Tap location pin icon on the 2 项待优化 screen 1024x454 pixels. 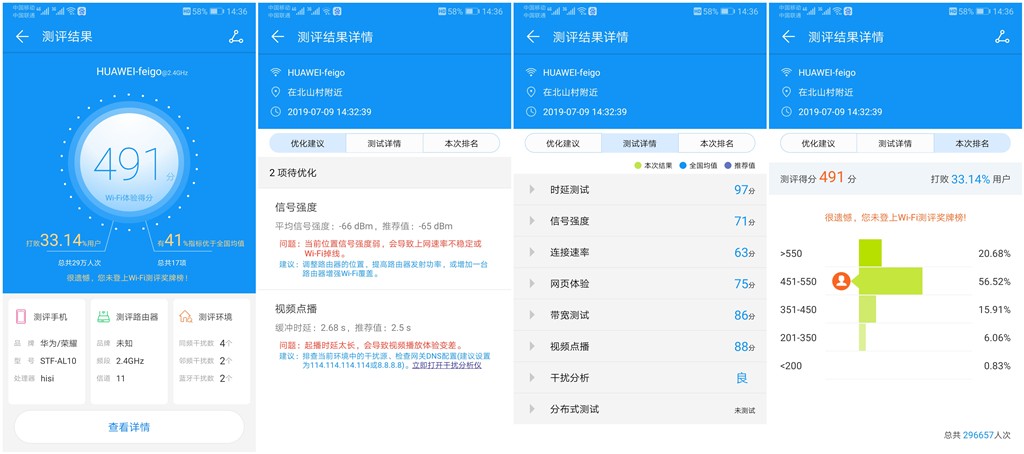click(x=276, y=92)
